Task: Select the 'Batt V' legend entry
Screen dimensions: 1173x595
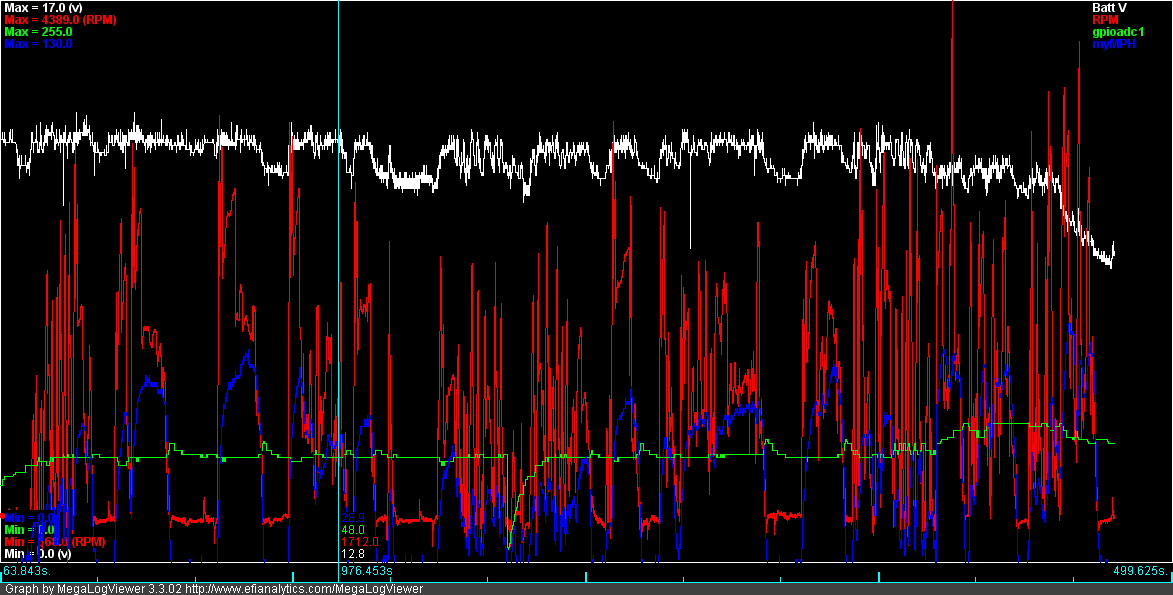Action: tap(1109, 7)
